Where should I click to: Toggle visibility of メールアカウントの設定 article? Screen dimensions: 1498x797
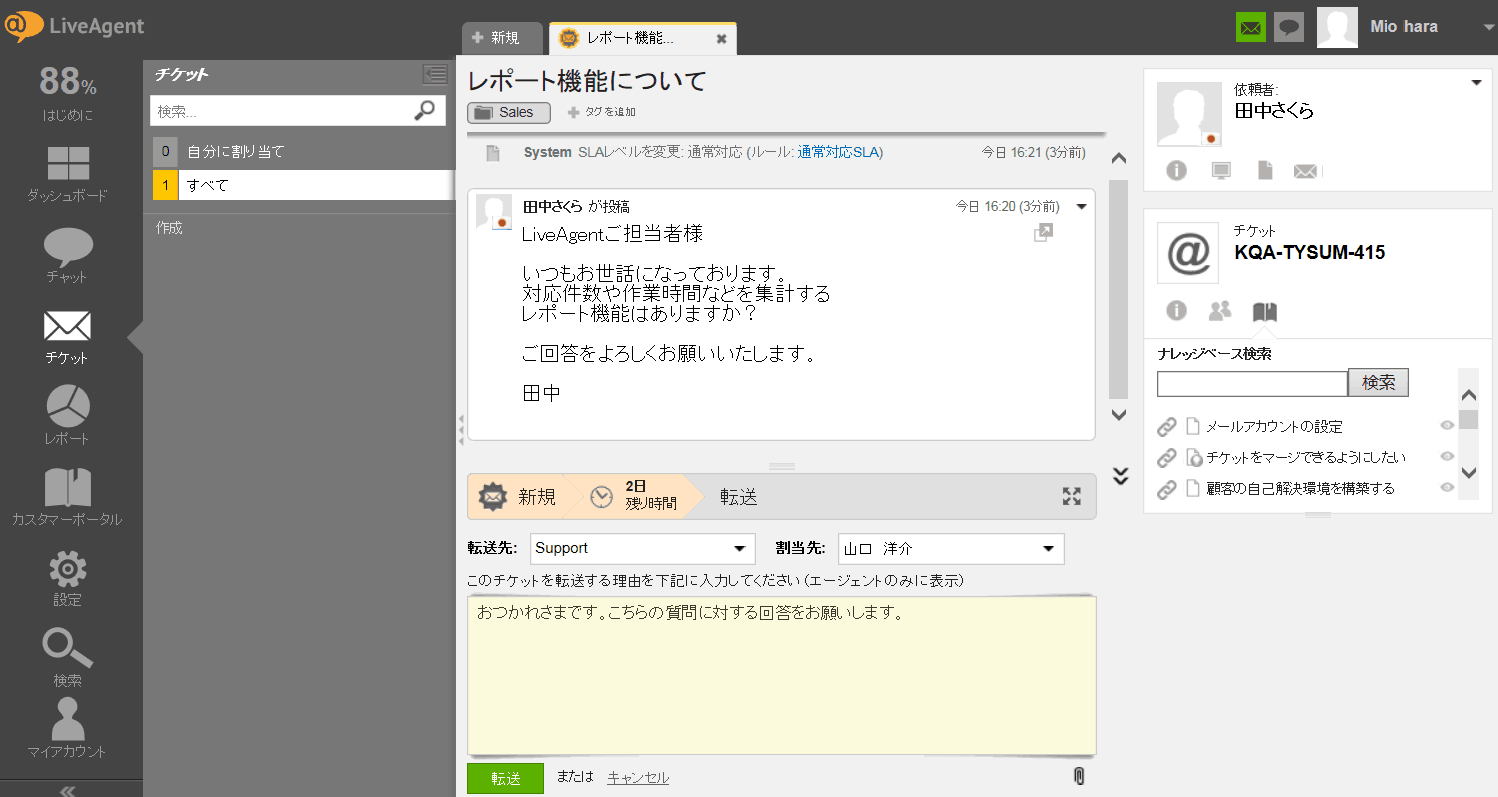1446,425
